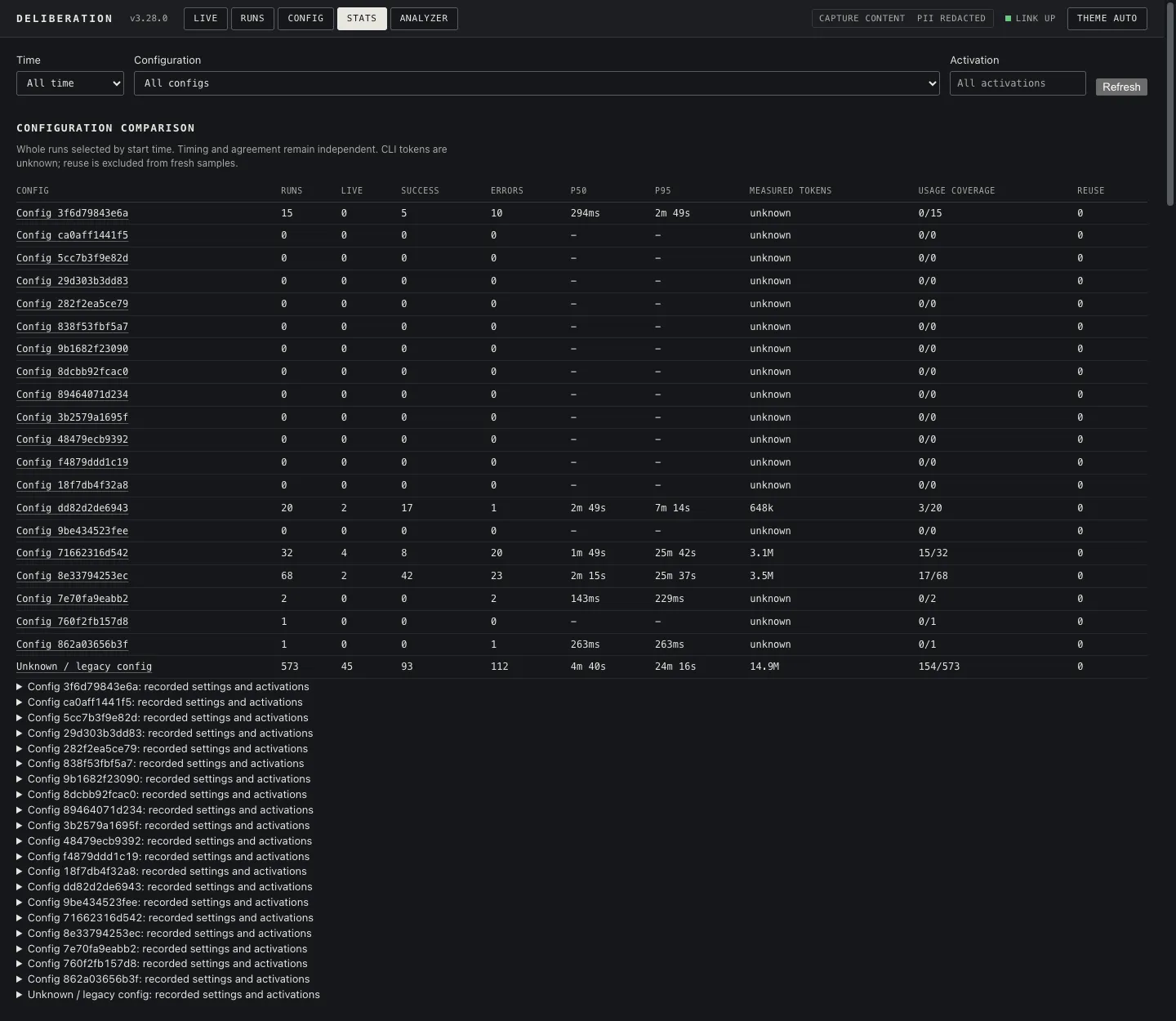The image size is (1176, 1021).
Task: Open the Unknown / legacy config link
Action: click(x=84, y=667)
